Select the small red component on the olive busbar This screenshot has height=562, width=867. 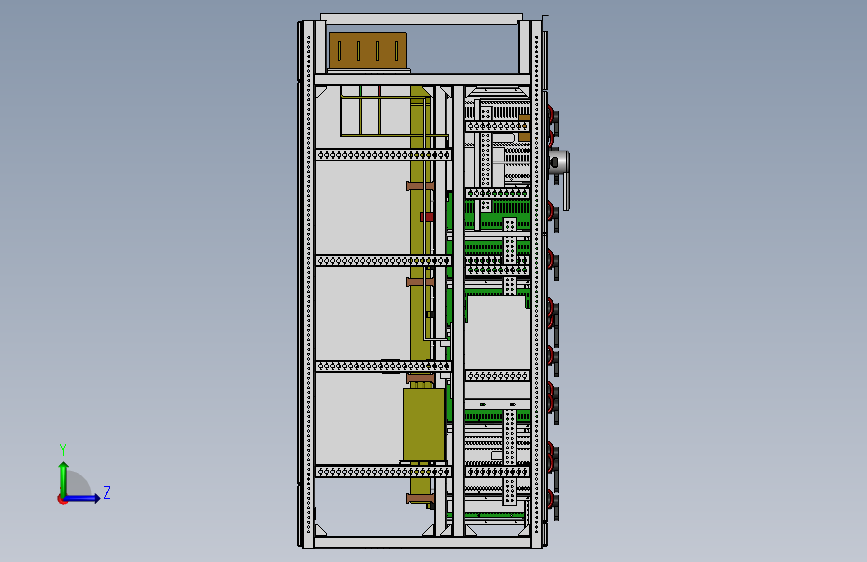[426, 217]
